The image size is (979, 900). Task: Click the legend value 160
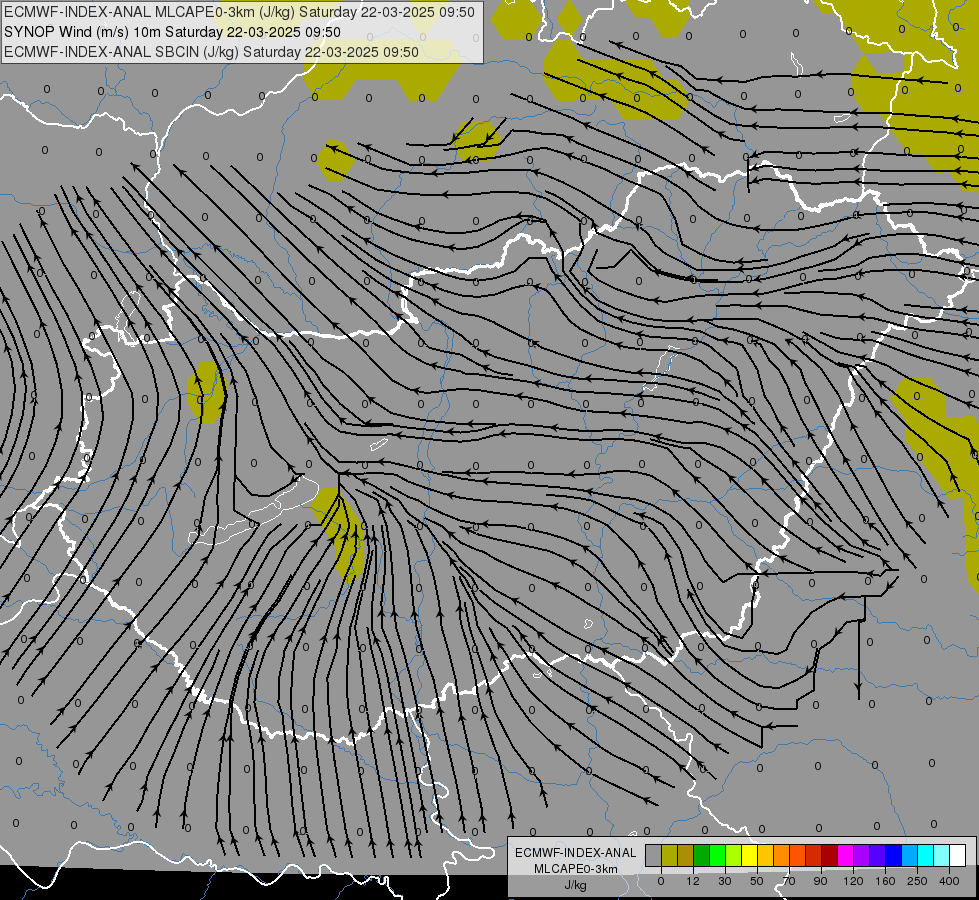pos(885,881)
